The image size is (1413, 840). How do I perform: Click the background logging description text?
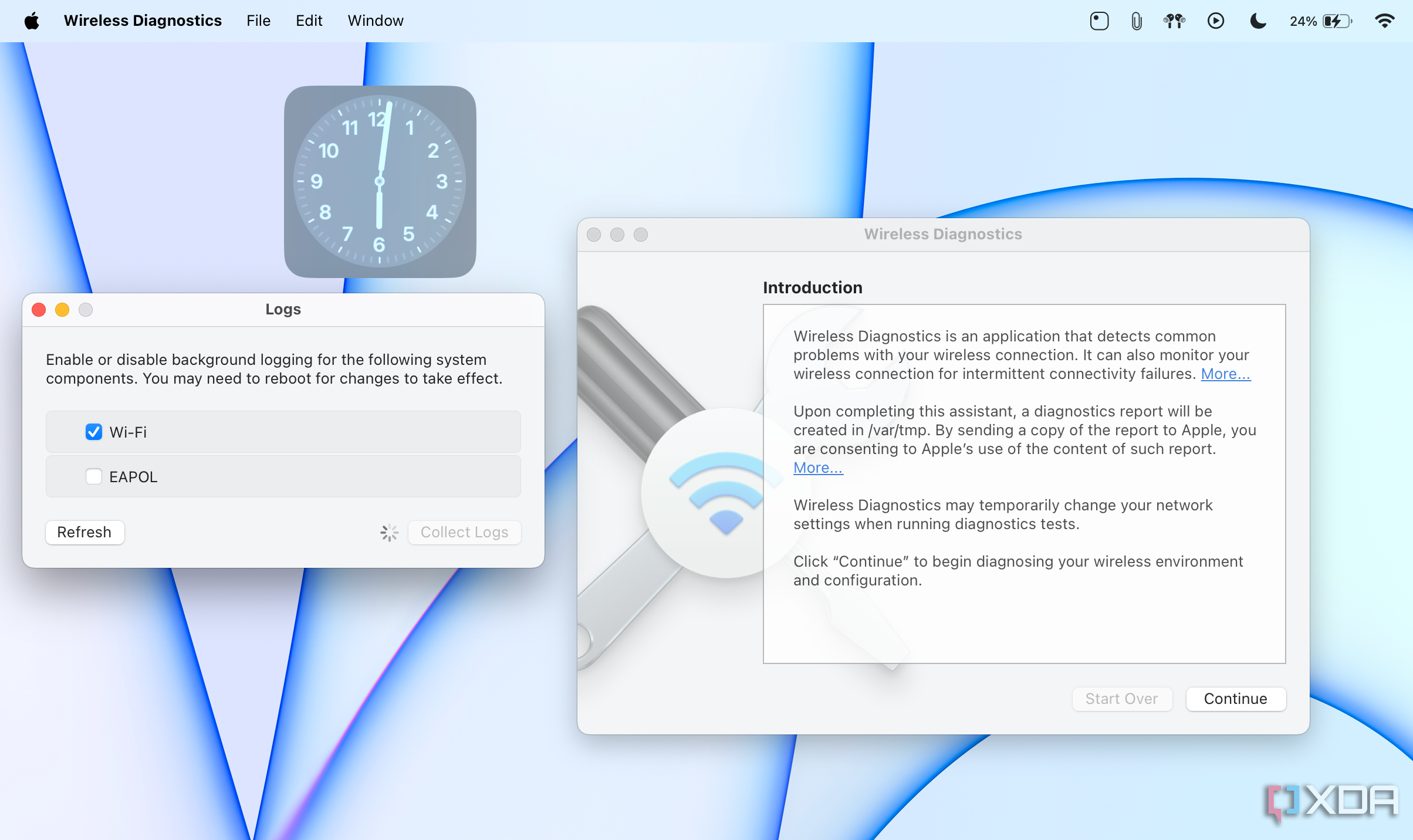point(274,369)
